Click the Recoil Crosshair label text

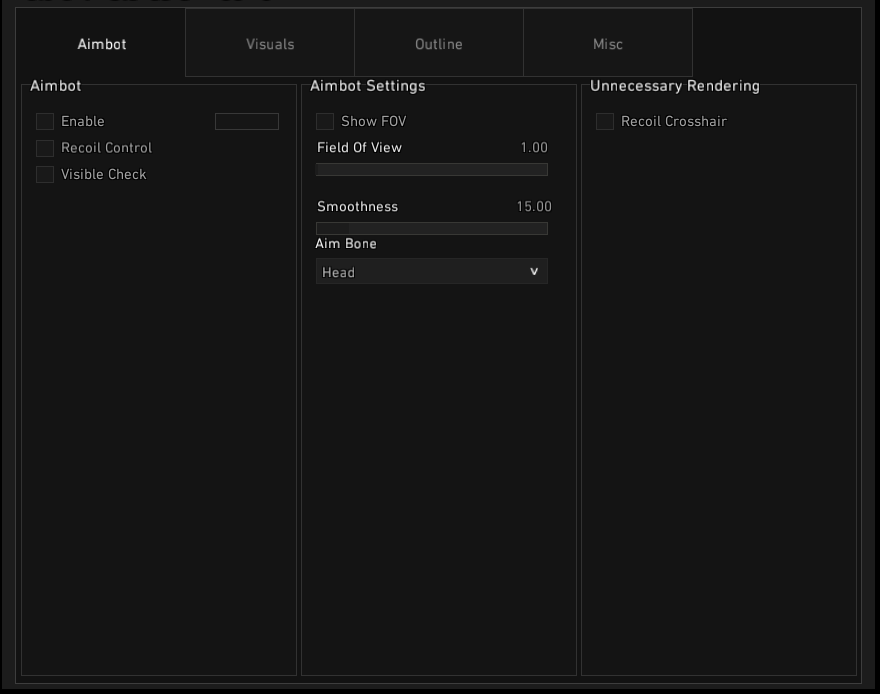tap(674, 122)
